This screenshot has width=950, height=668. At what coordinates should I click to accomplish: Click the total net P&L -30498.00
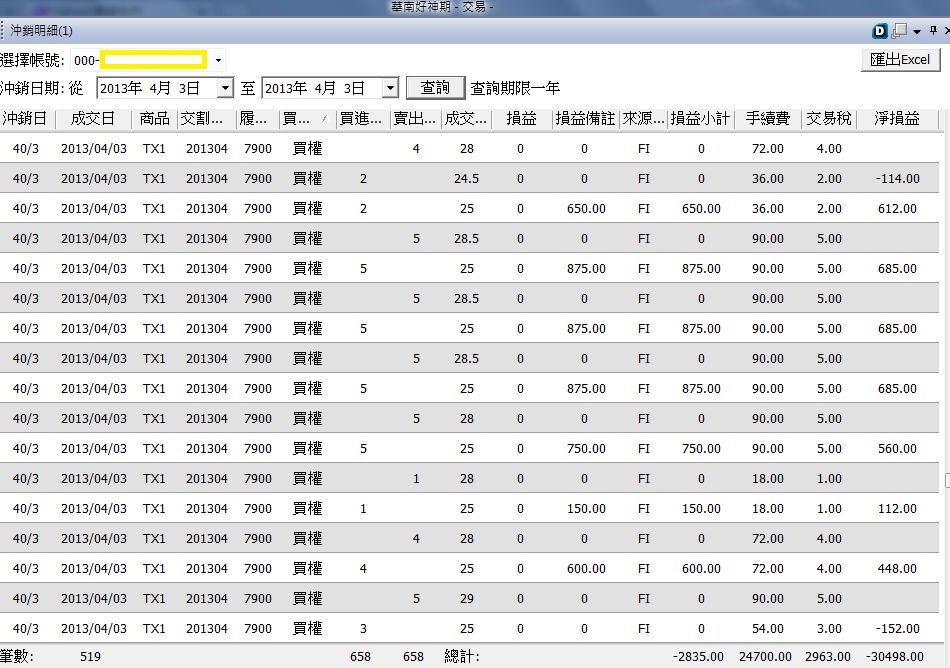[x=895, y=656]
